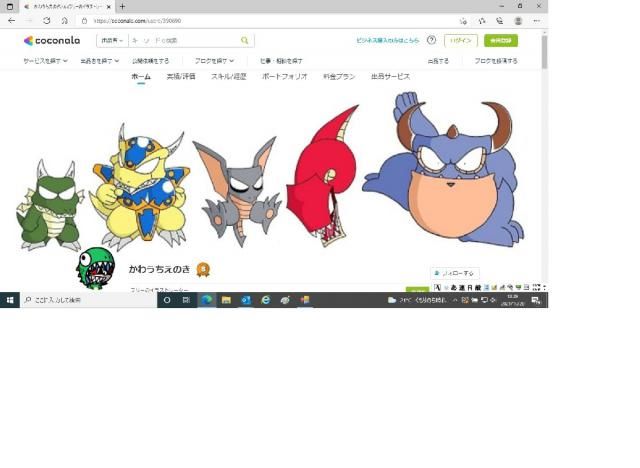640x468 pixels.
Task: Switch to the 'ポートフォリオ' tab
Action: [284, 76]
